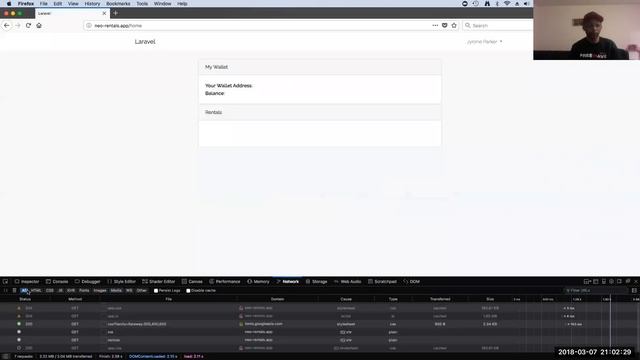Filter network requests by XHR

tap(71, 291)
